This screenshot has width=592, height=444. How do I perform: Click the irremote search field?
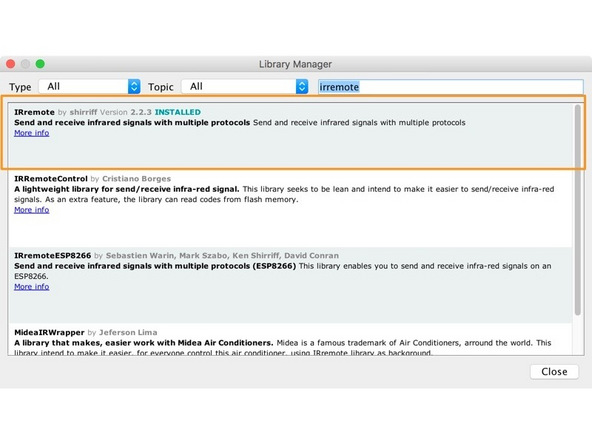click(450, 87)
